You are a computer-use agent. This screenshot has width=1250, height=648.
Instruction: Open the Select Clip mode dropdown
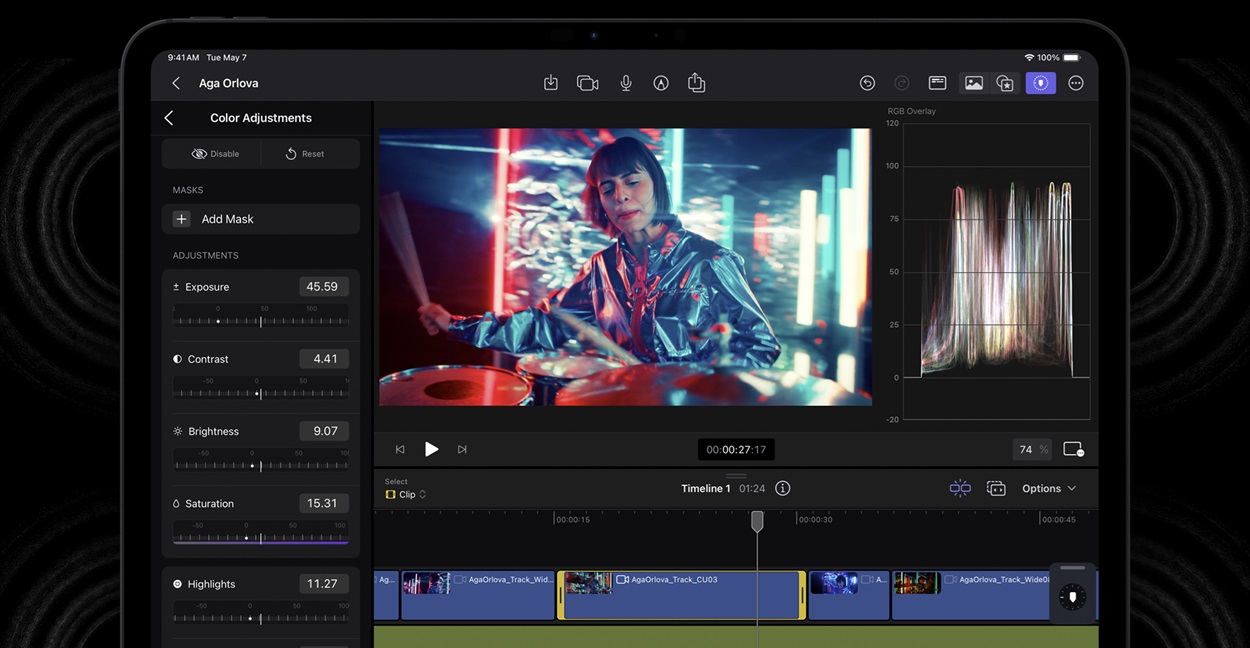click(406, 494)
